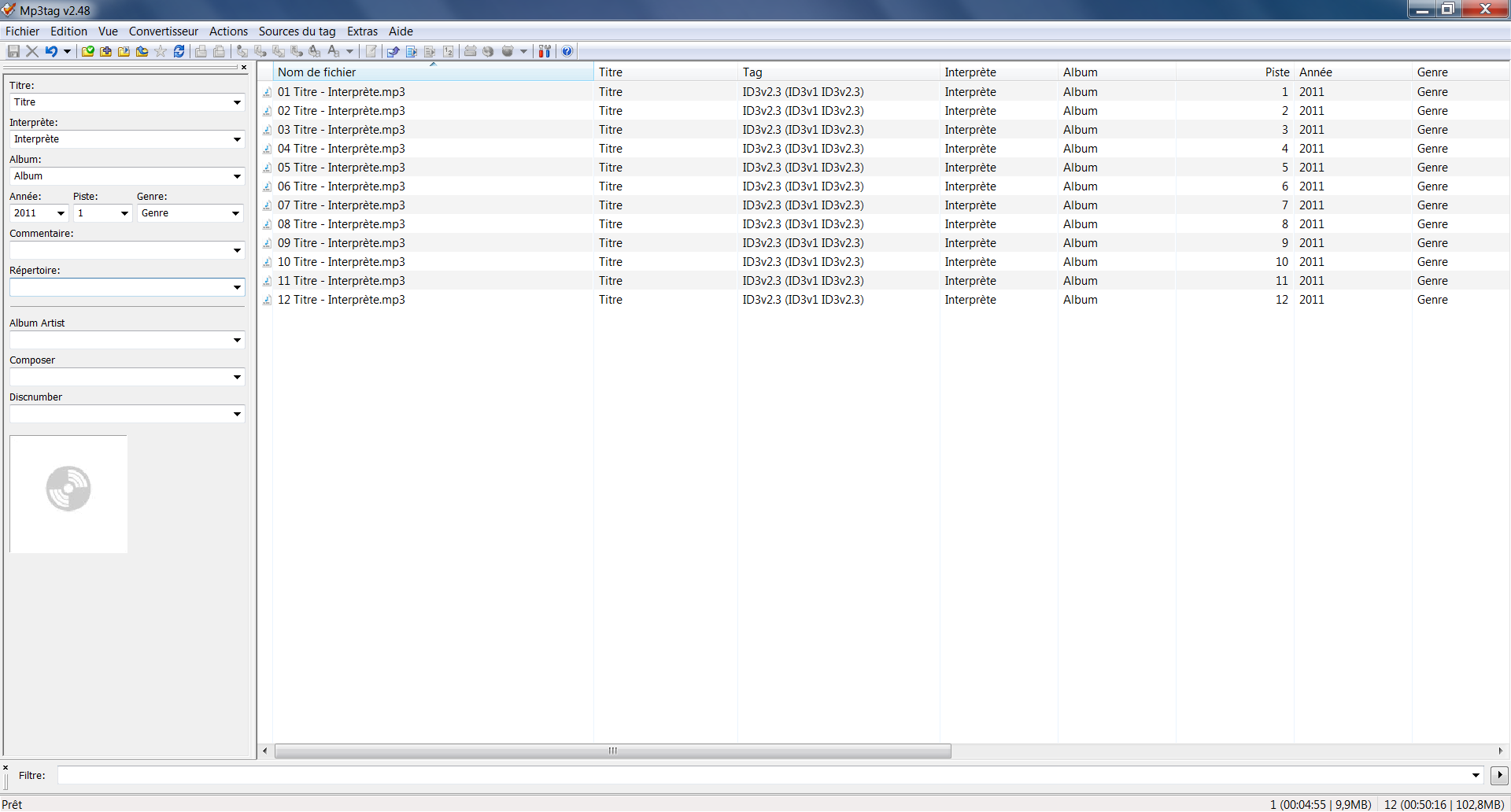This screenshot has height=812, width=1511.
Task: Click the globe web source icon
Action: pyautogui.click(x=489, y=51)
